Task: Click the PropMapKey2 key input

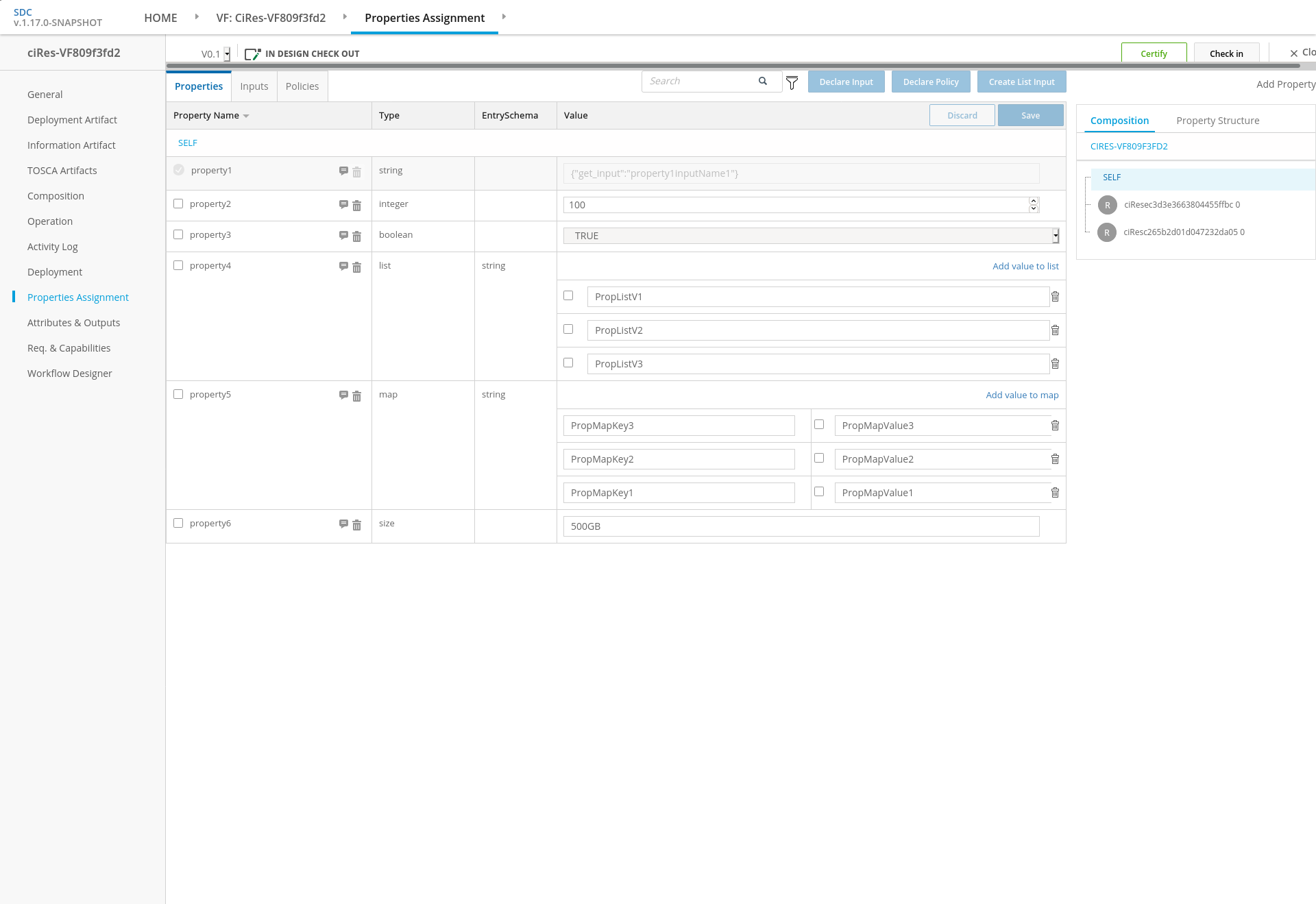Action: pos(679,459)
